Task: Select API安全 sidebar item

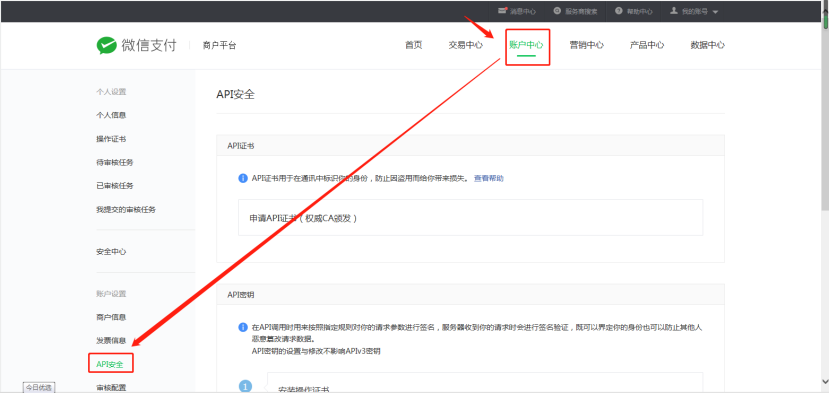Action: (110, 364)
